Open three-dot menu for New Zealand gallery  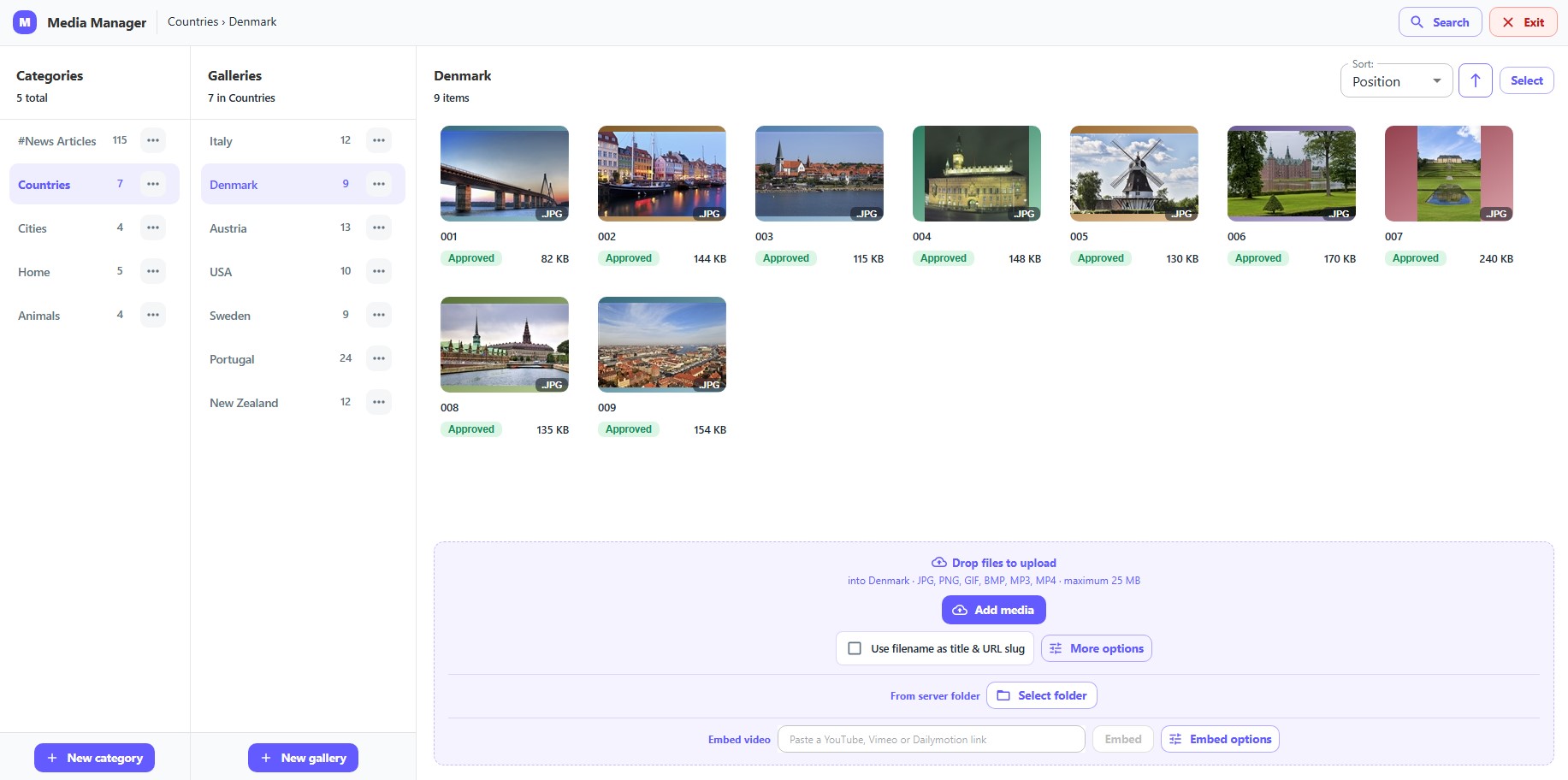(x=379, y=402)
